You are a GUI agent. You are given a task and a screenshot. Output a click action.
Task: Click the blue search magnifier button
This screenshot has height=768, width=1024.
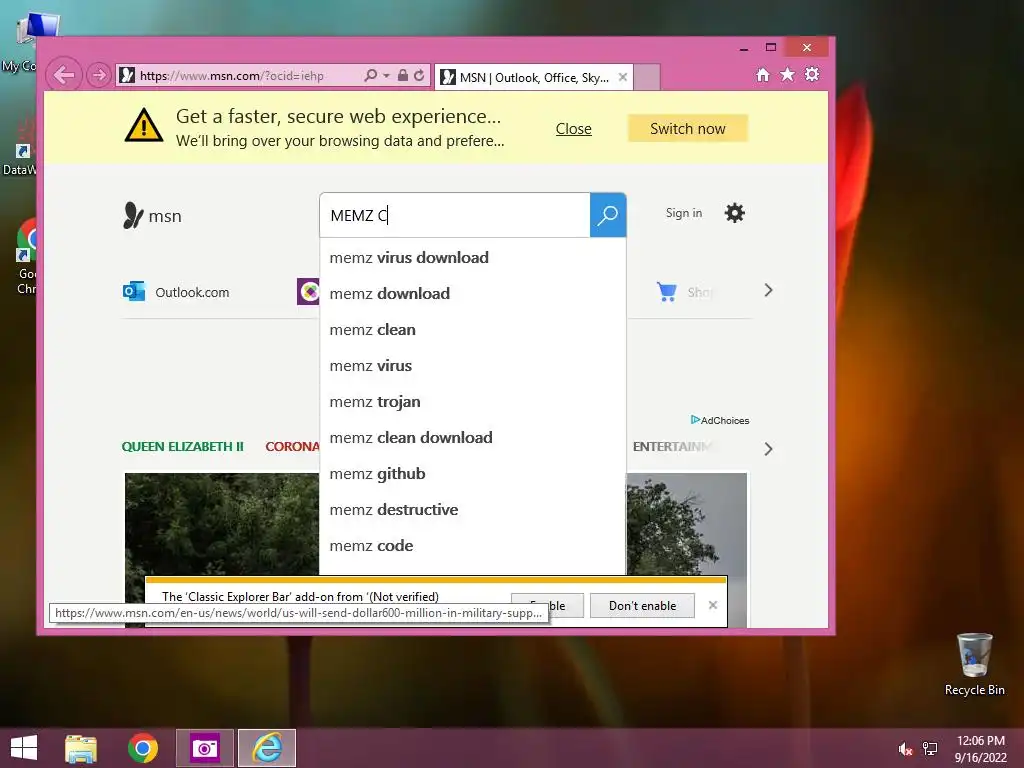pos(608,215)
